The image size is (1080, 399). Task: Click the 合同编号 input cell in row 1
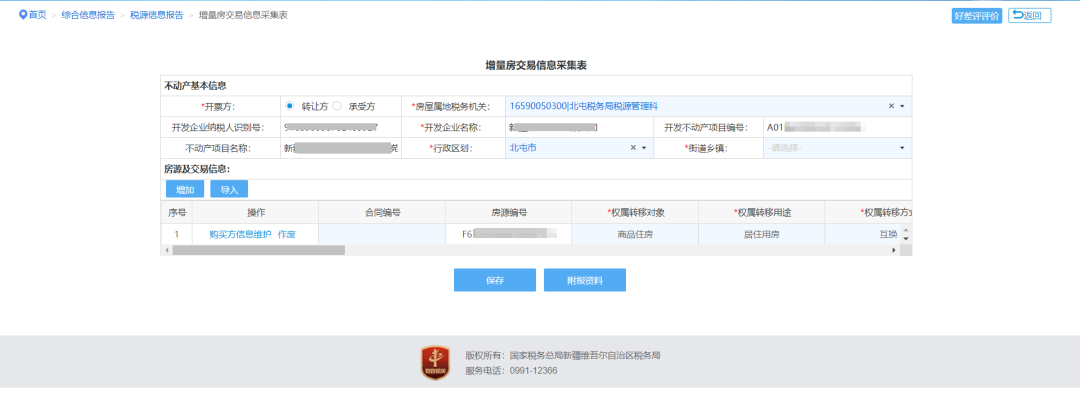(382, 234)
